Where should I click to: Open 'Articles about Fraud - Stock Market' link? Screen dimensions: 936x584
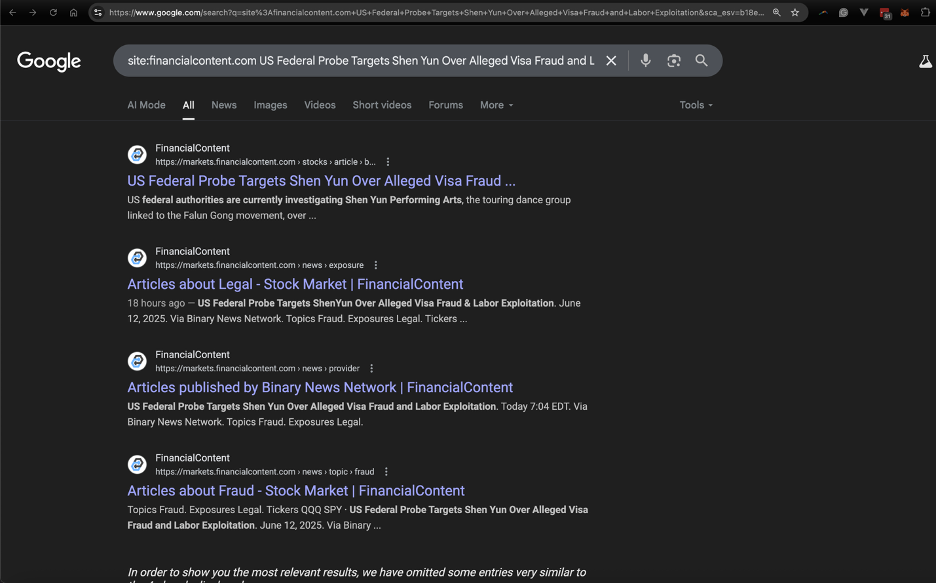pos(296,491)
